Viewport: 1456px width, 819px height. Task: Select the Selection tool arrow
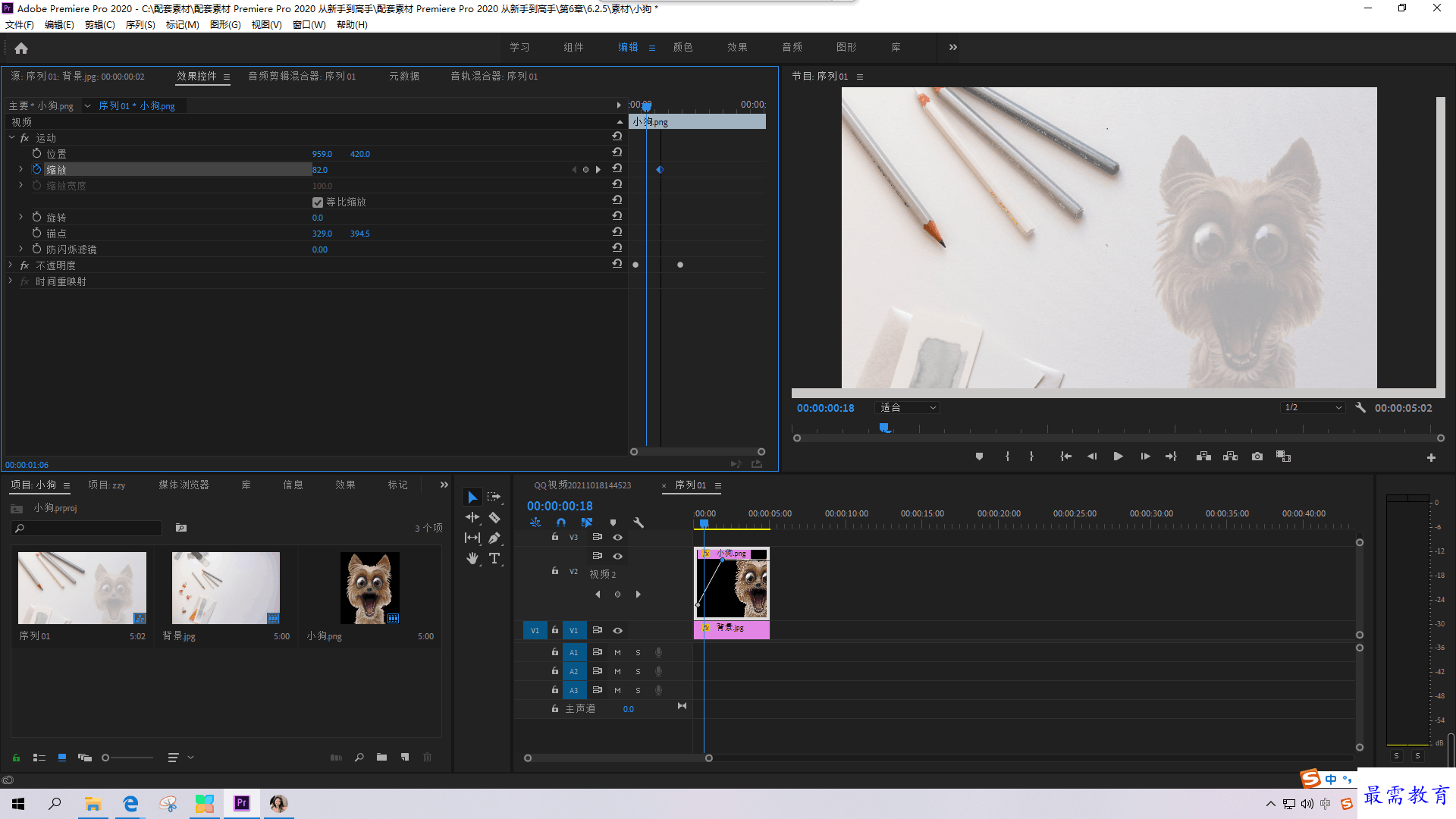tap(472, 497)
